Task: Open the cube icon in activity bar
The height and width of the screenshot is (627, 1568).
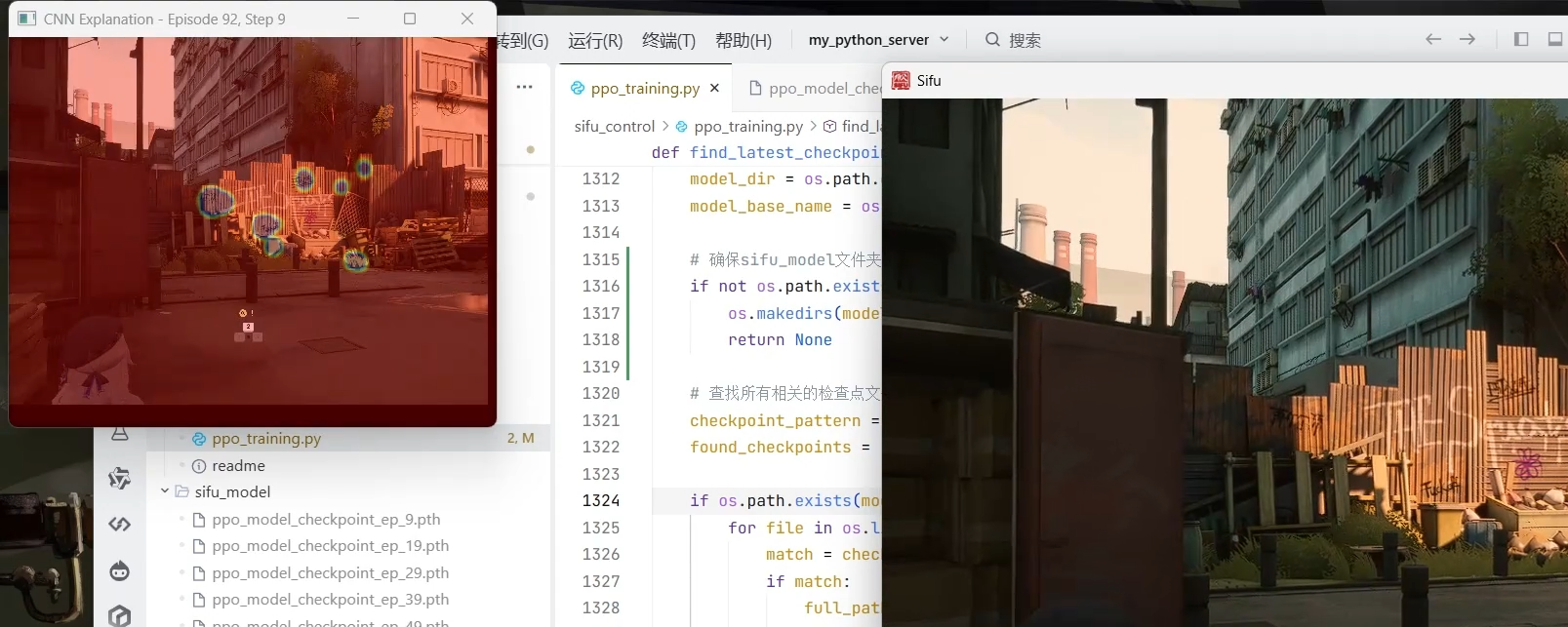Action: [120, 615]
